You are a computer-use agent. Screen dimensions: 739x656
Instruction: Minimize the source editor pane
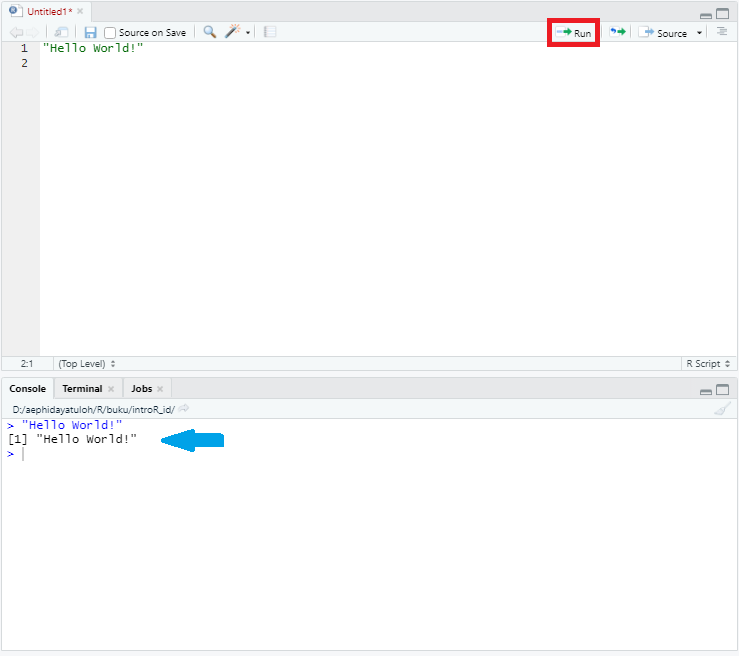(706, 16)
